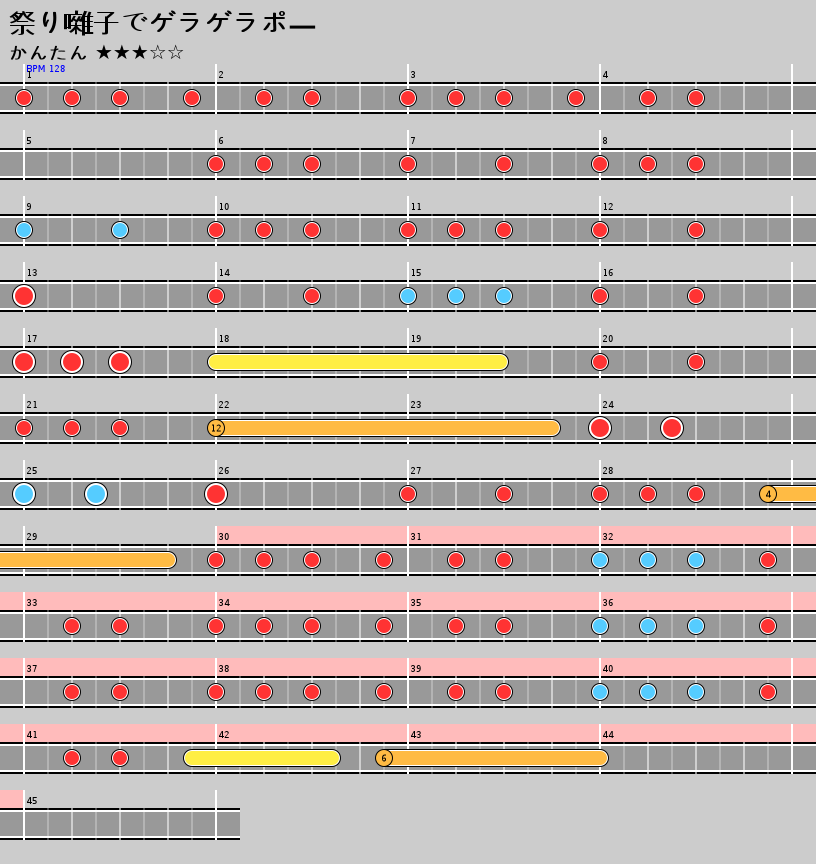Click the song title 祭り囃子でゲラゲラポー
Image resolution: width=816 pixels, height=864 pixels.
(162, 23)
